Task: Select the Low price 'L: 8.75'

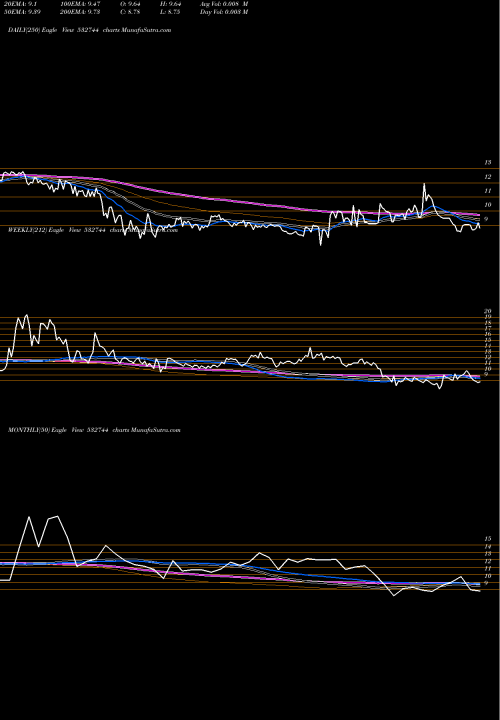Action: click(x=170, y=12)
